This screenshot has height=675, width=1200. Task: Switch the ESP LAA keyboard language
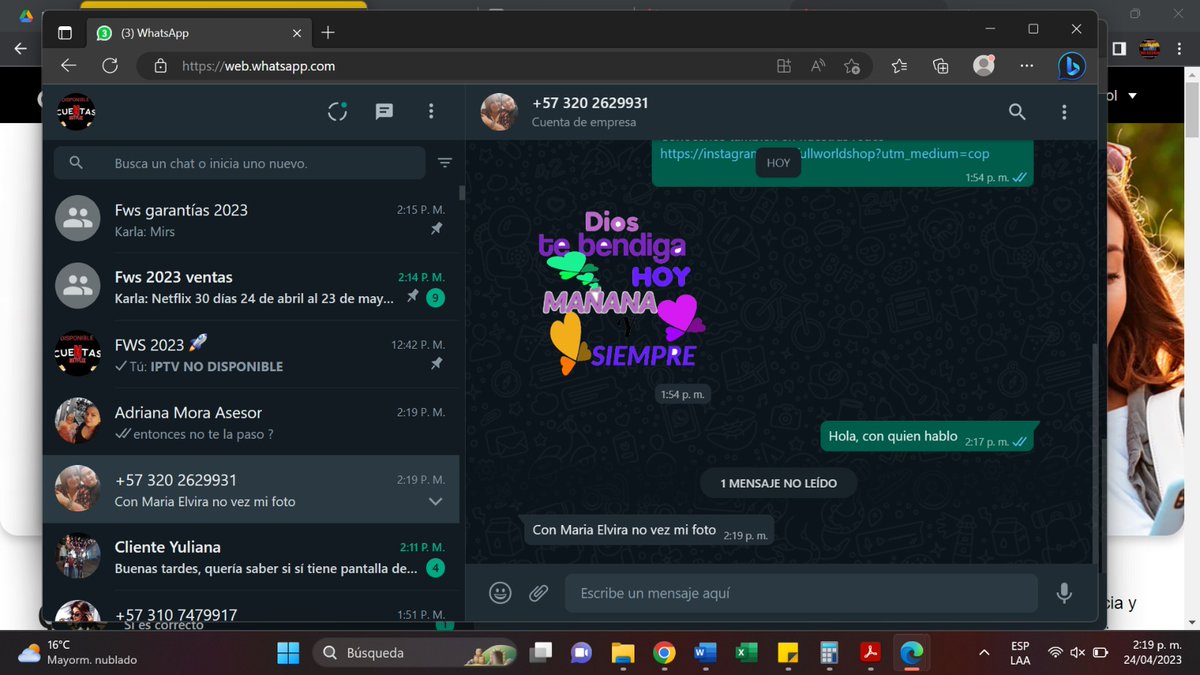point(1020,653)
